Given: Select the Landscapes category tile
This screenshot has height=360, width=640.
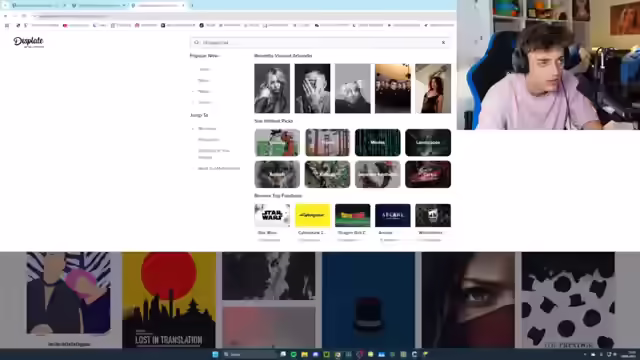Looking at the screenshot, I should coord(428,142).
